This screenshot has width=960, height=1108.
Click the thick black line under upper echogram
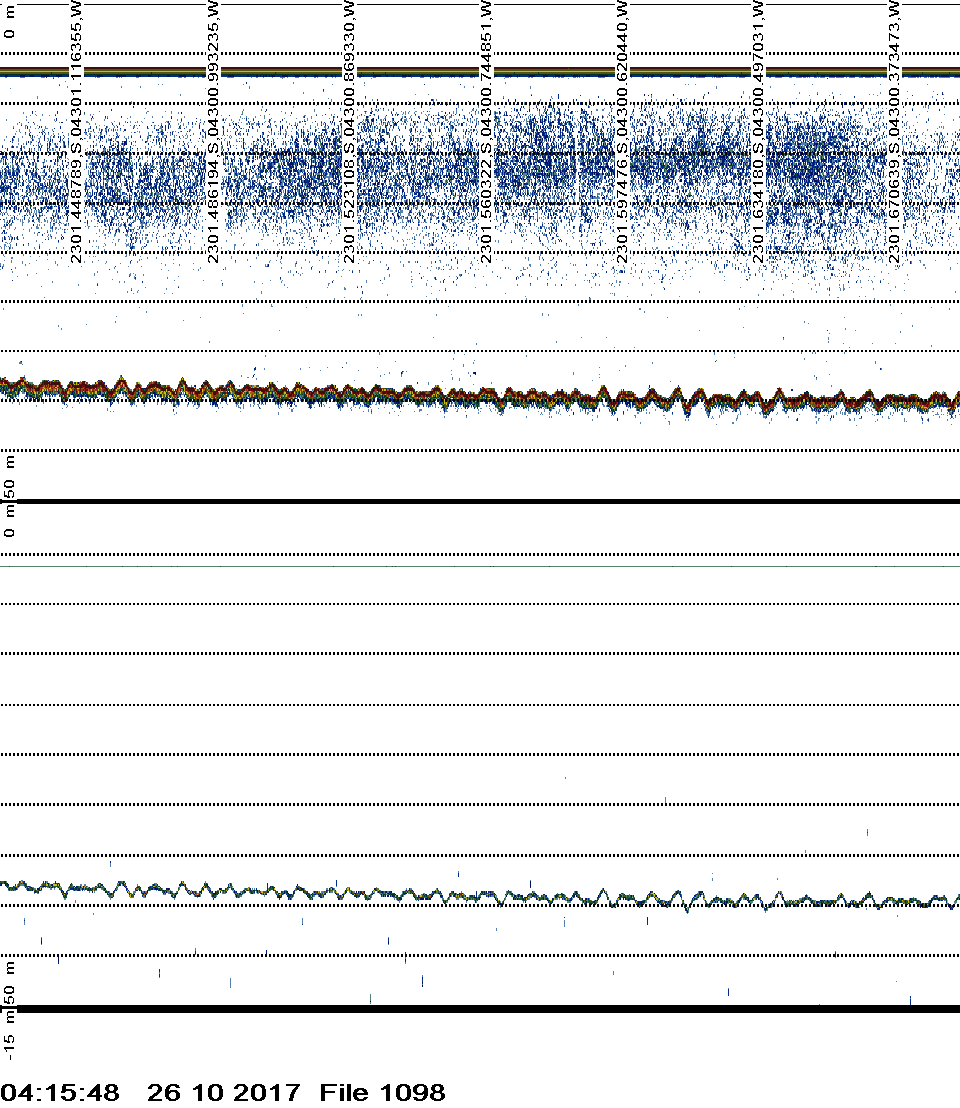[x=480, y=501]
